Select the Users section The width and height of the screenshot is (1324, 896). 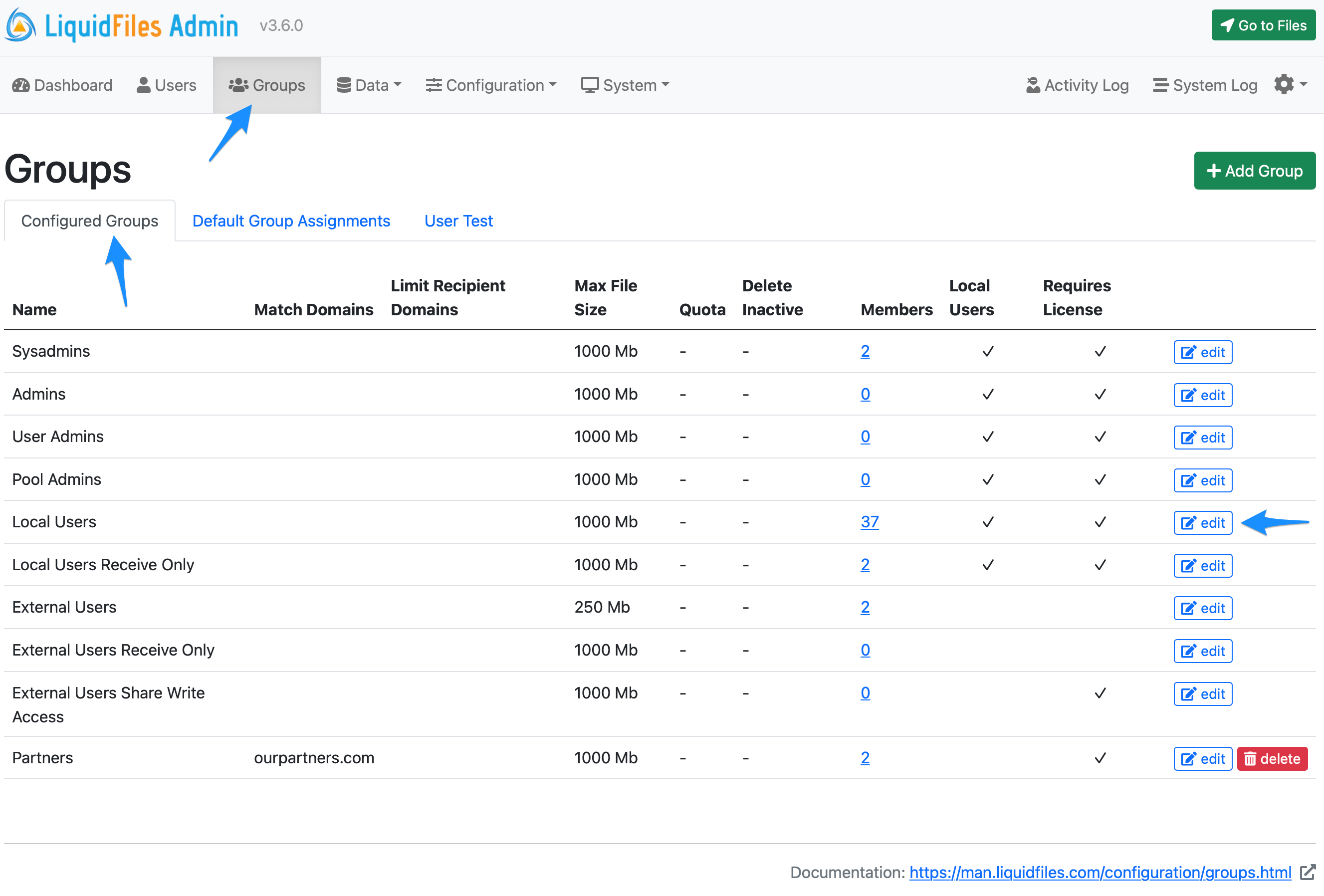(167, 85)
